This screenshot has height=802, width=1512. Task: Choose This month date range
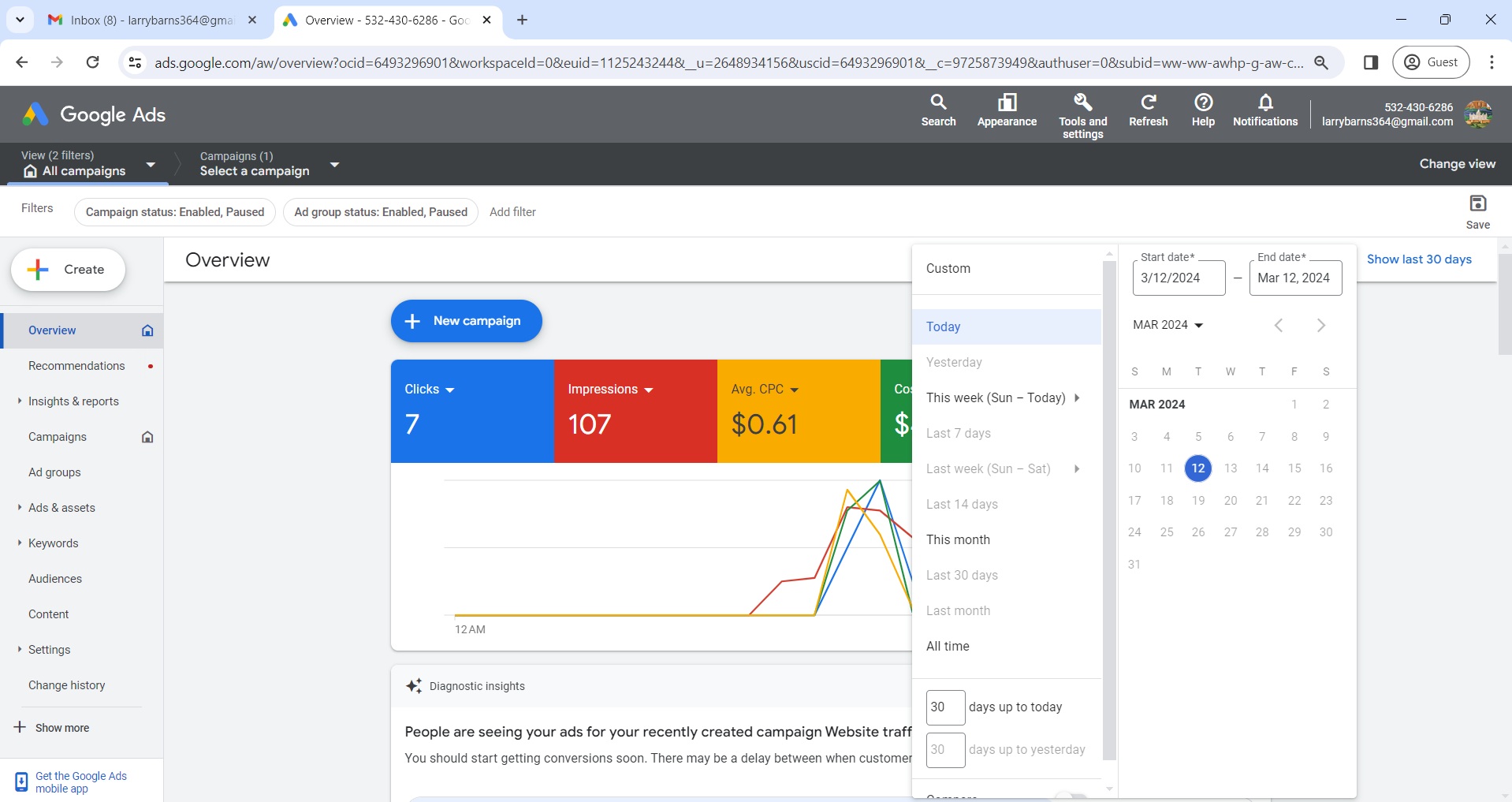[1007, 539]
